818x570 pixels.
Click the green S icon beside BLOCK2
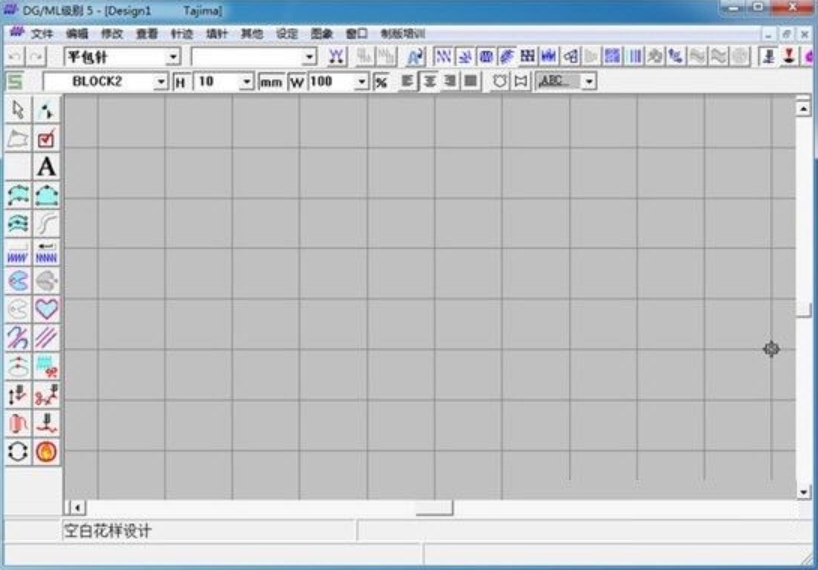15,82
